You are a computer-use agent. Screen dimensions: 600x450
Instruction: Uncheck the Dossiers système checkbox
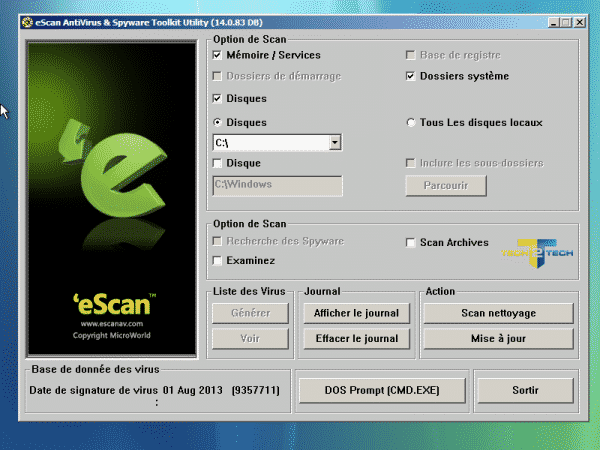click(x=410, y=76)
